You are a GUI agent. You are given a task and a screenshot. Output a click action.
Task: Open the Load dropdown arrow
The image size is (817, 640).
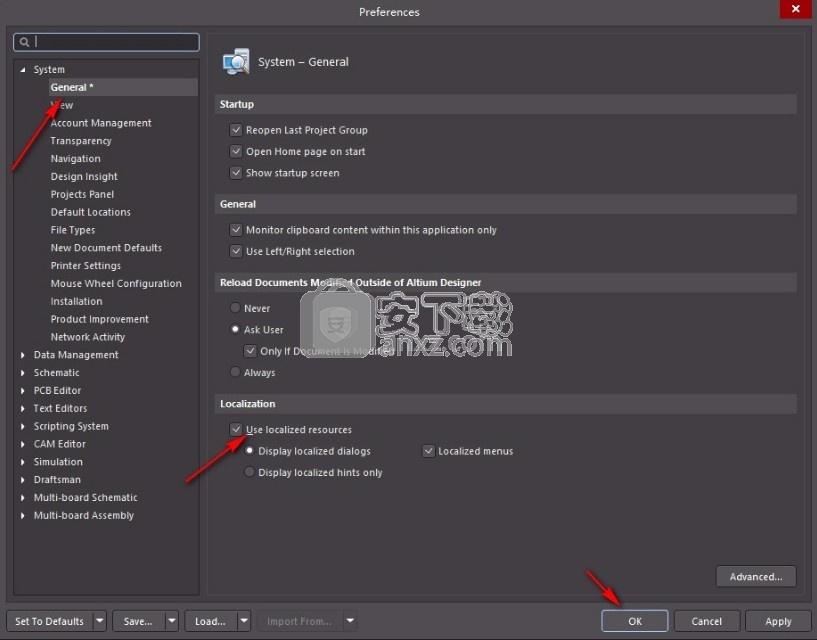(244, 621)
